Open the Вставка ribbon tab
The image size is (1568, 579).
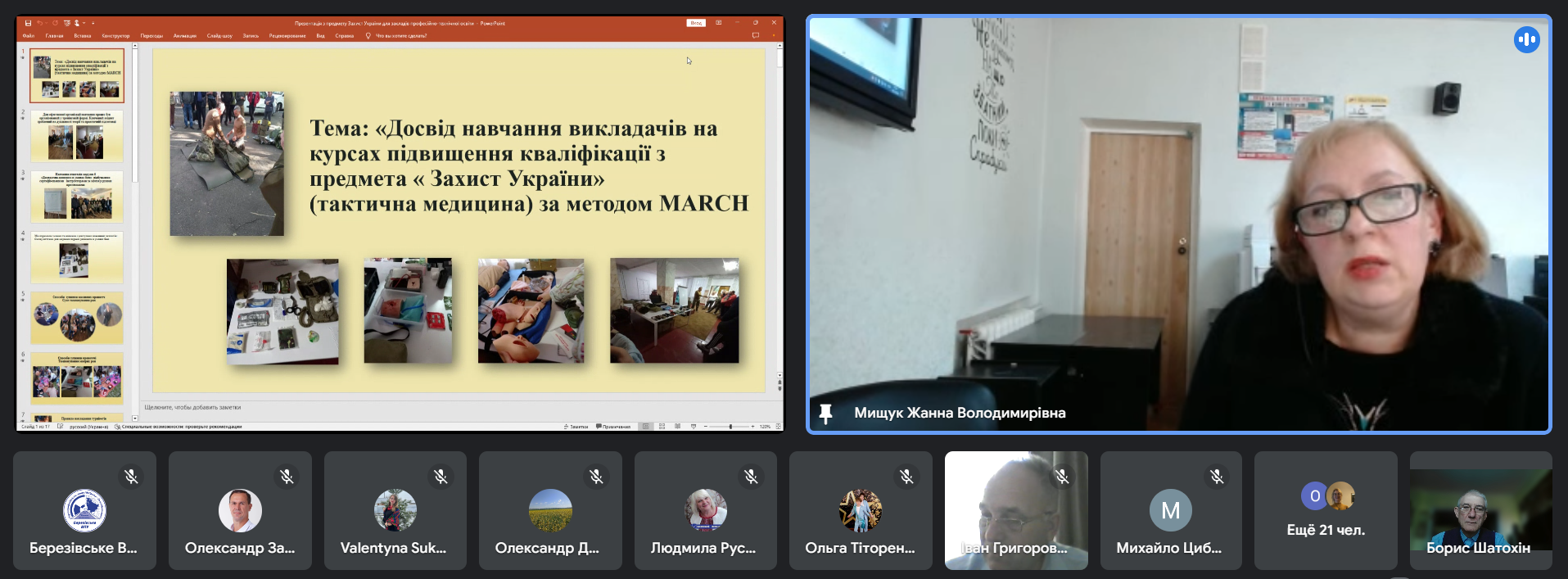83,36
